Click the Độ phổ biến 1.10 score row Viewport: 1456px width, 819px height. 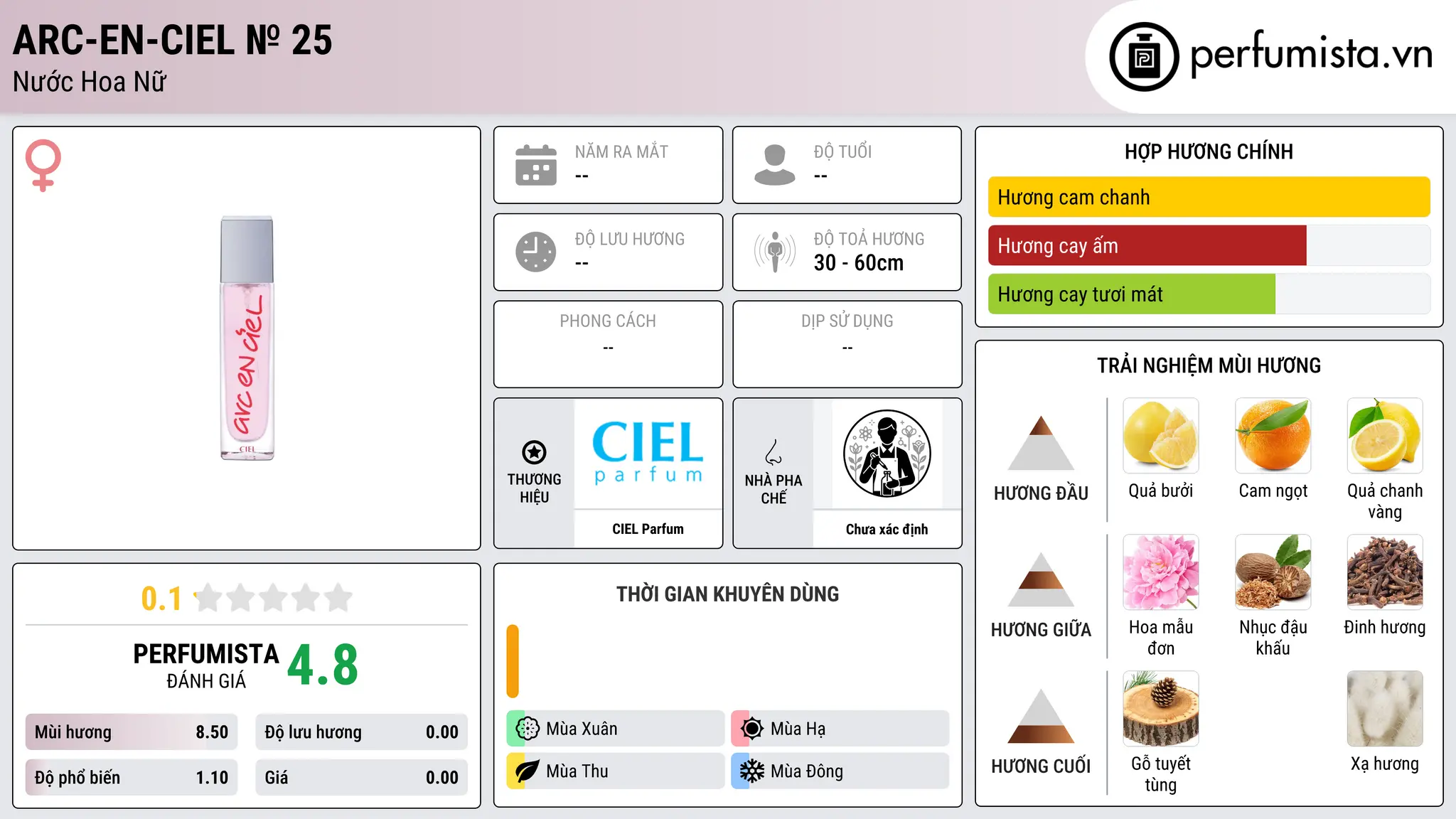tap(132, 778)
